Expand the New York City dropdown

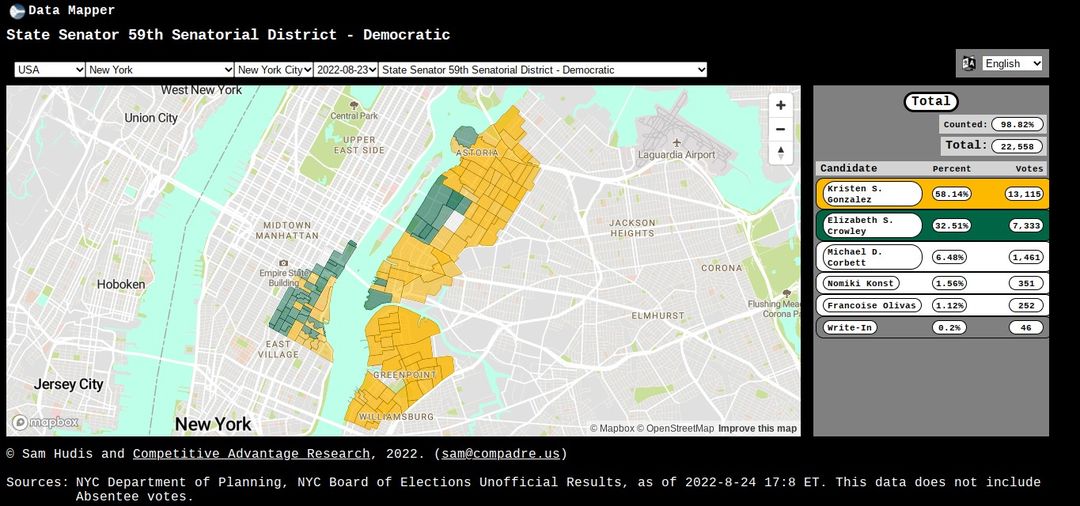274,70
